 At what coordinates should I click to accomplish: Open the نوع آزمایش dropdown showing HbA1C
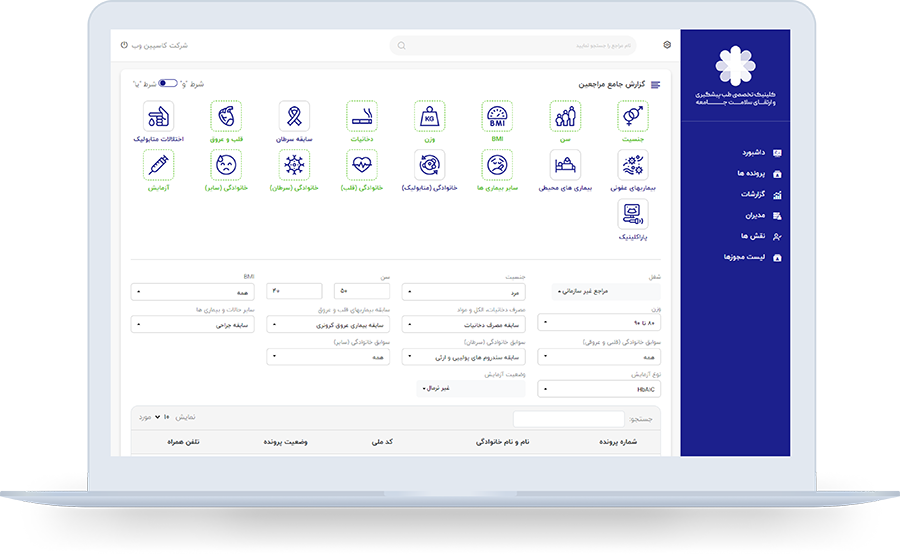tap(599, 388)
